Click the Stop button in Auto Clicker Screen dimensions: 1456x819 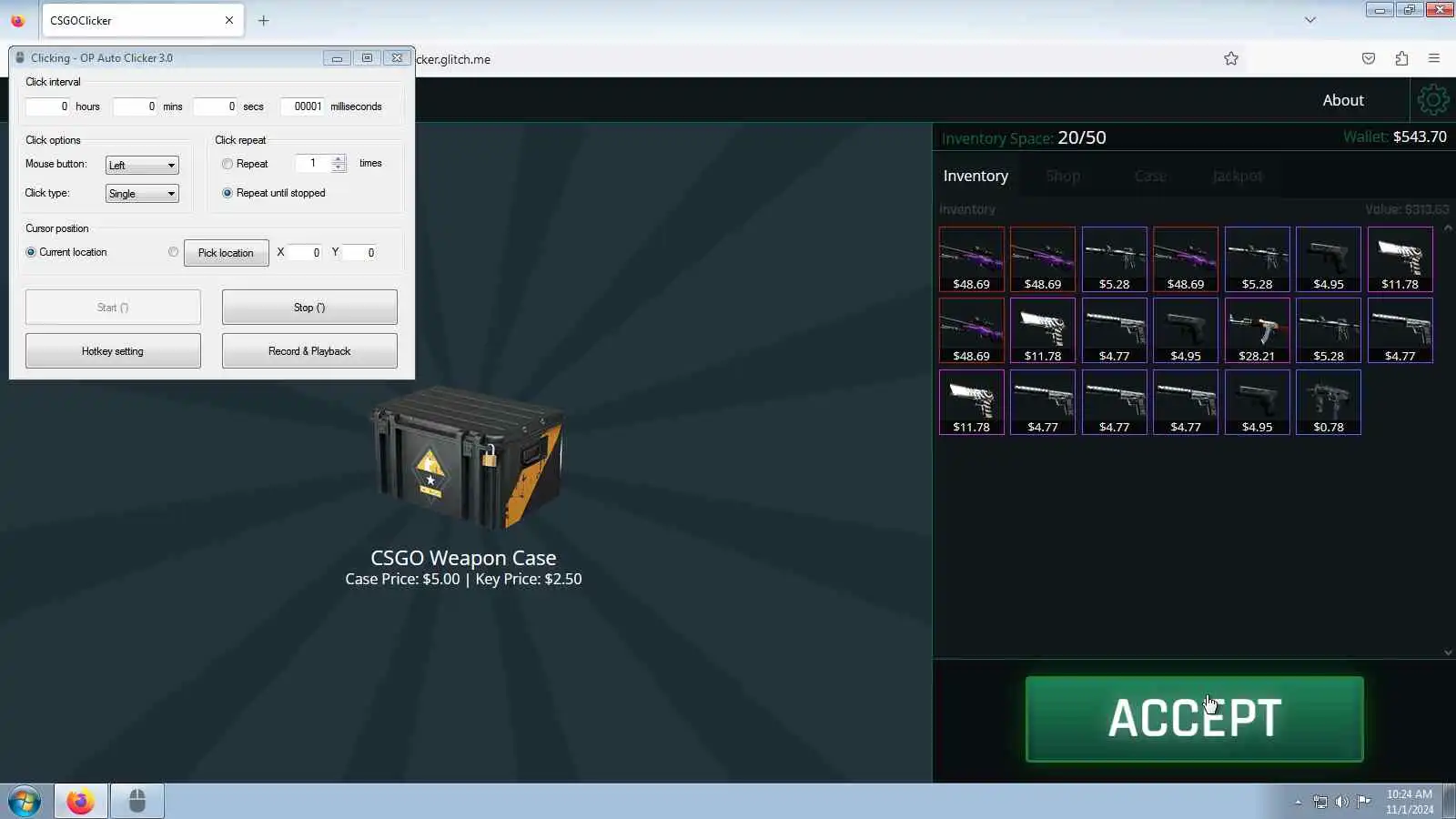pos(309,307)
